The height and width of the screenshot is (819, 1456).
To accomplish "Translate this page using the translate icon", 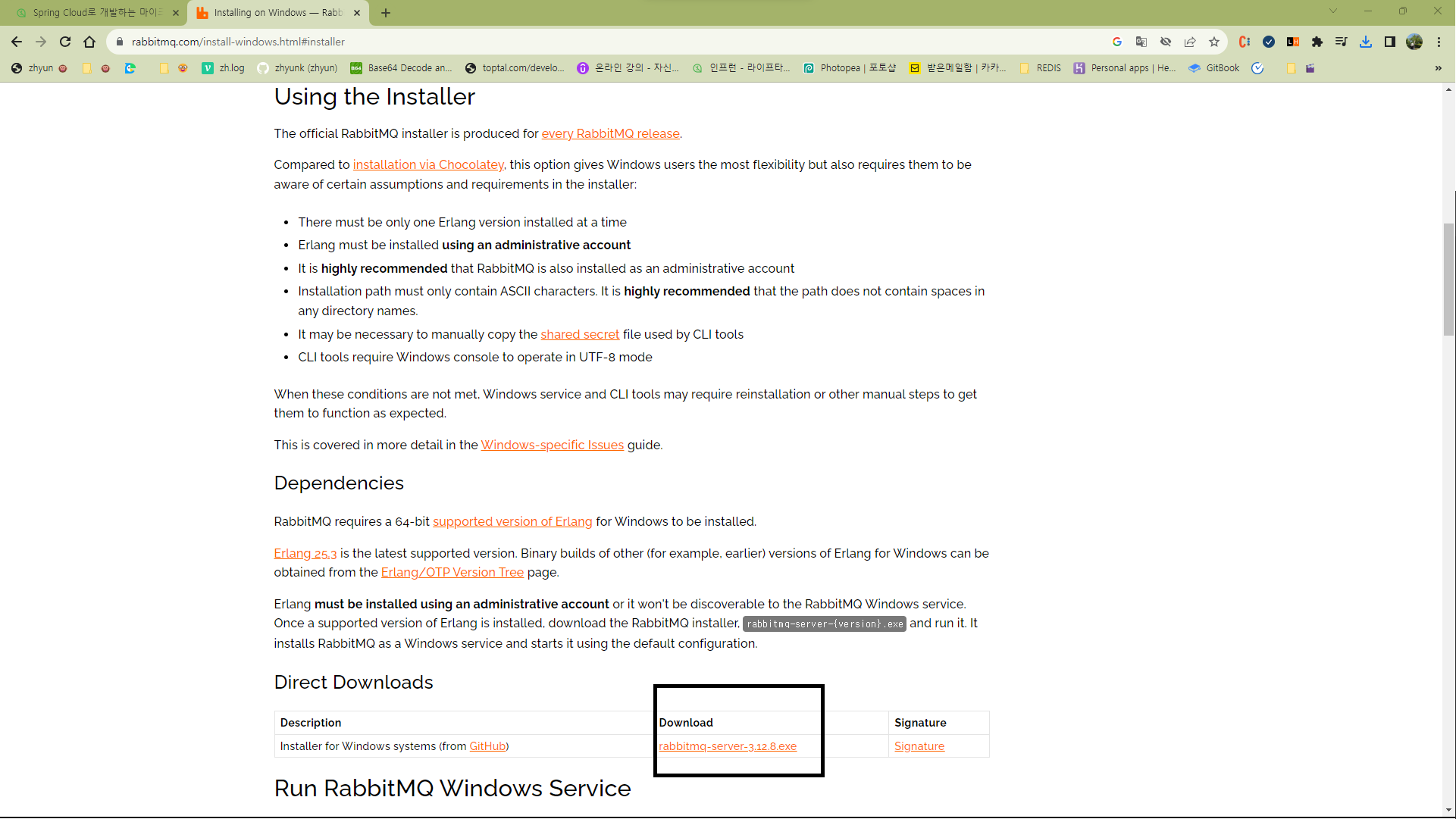I will point(1141,42).
